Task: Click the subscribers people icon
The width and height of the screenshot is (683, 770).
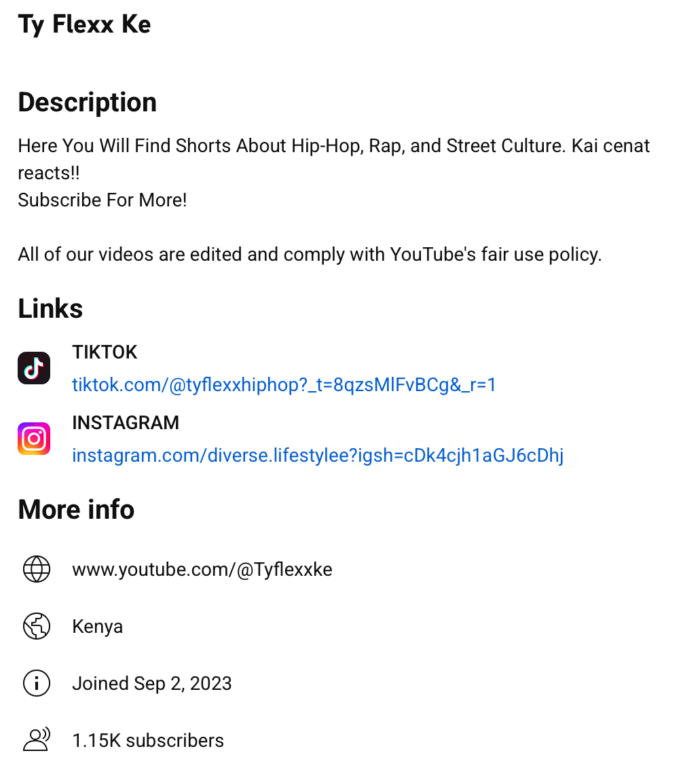Action: pos(36,741)
